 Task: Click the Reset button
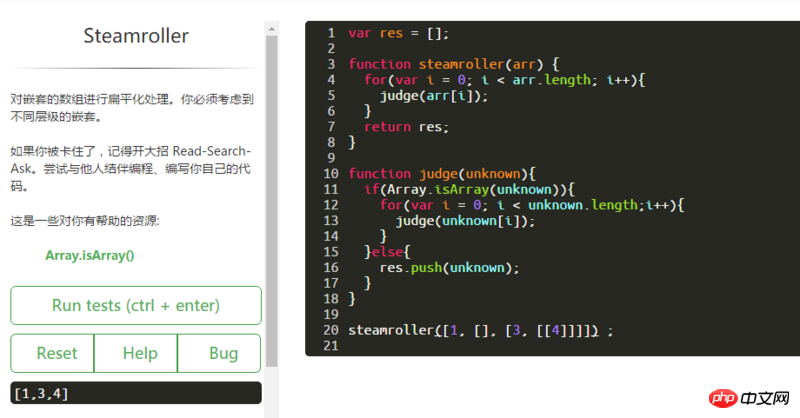point(53,353)
